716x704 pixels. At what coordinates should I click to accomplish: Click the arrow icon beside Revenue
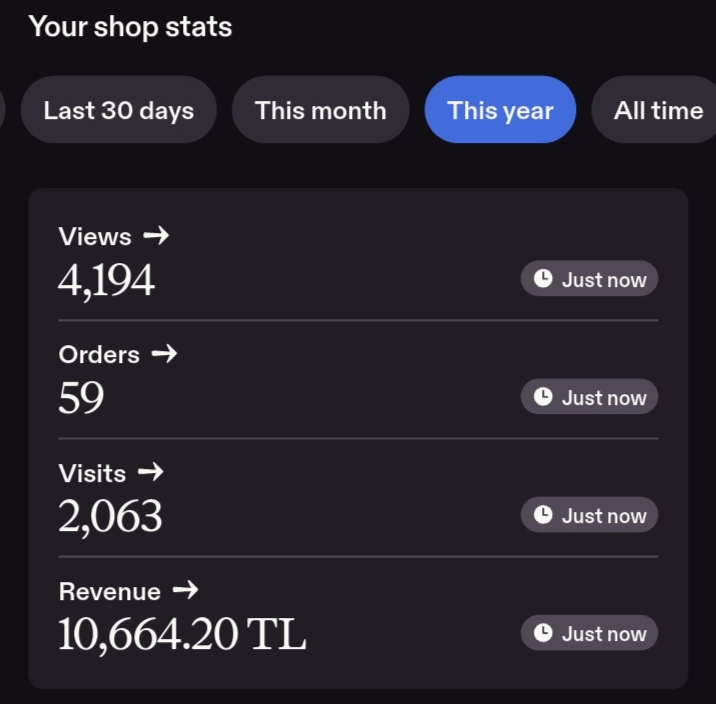point(185,590)
